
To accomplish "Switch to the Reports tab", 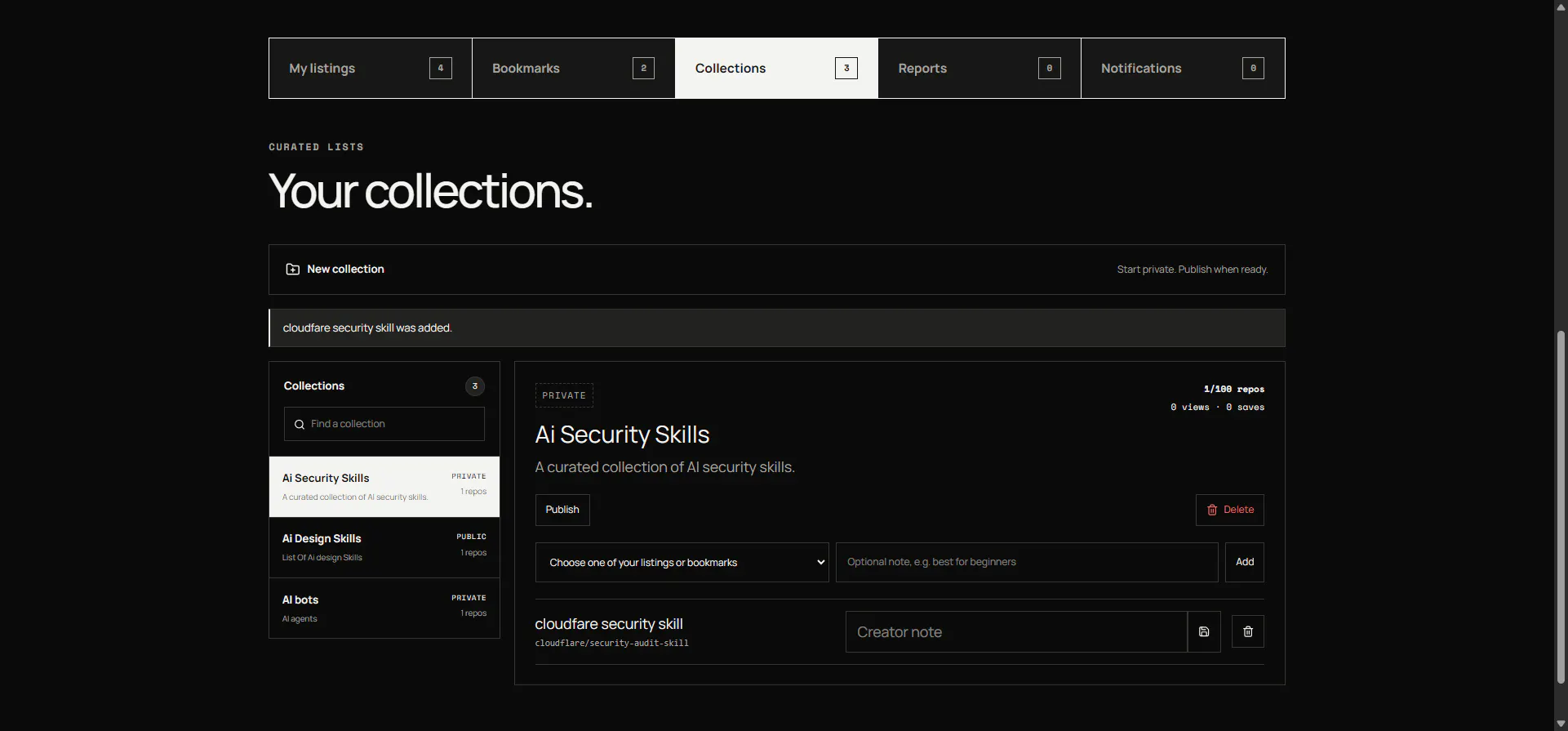I will (979, 69).
